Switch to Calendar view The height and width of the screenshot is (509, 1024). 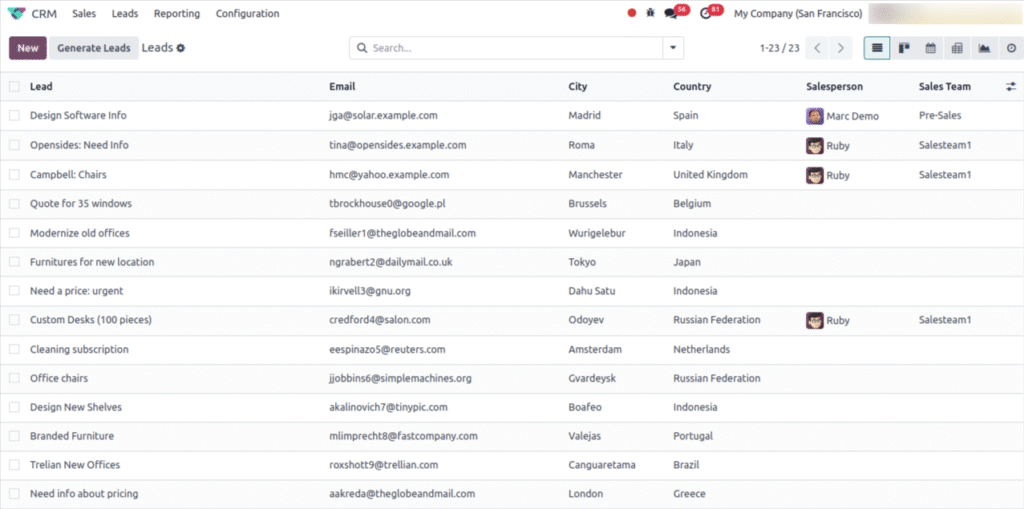(x=930, y=48)
